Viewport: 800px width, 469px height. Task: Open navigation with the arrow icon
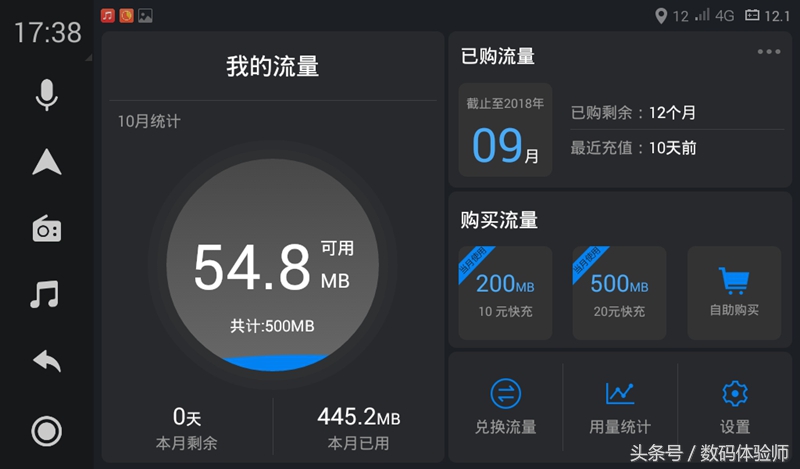click(x=46, y=162)
